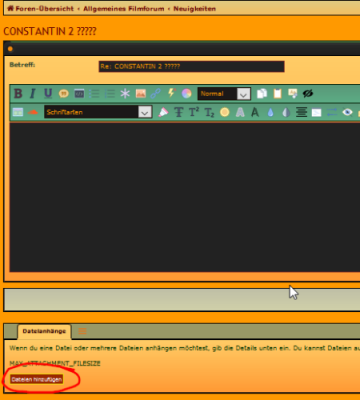Go to Allgemeines Filmforum breadcrumb
Image resolution: width=360 pixels, height=400 pixels.
click(124, 9)
